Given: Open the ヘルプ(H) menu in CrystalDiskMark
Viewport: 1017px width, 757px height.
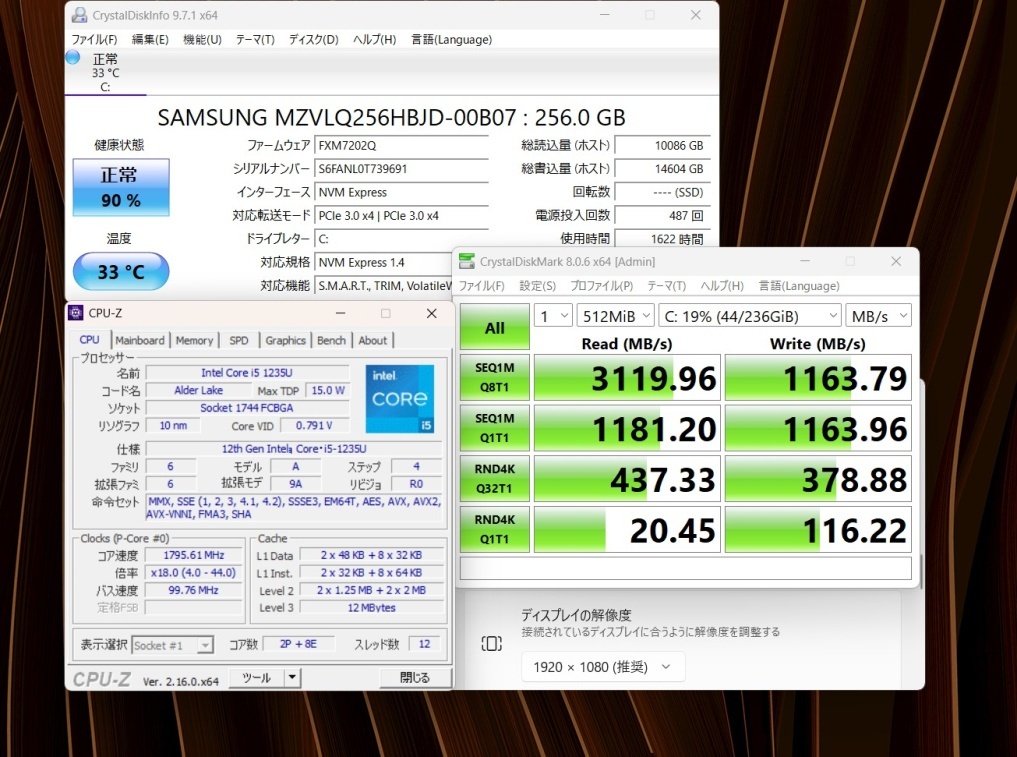Looking at the screenshot, I should (722, 286).
